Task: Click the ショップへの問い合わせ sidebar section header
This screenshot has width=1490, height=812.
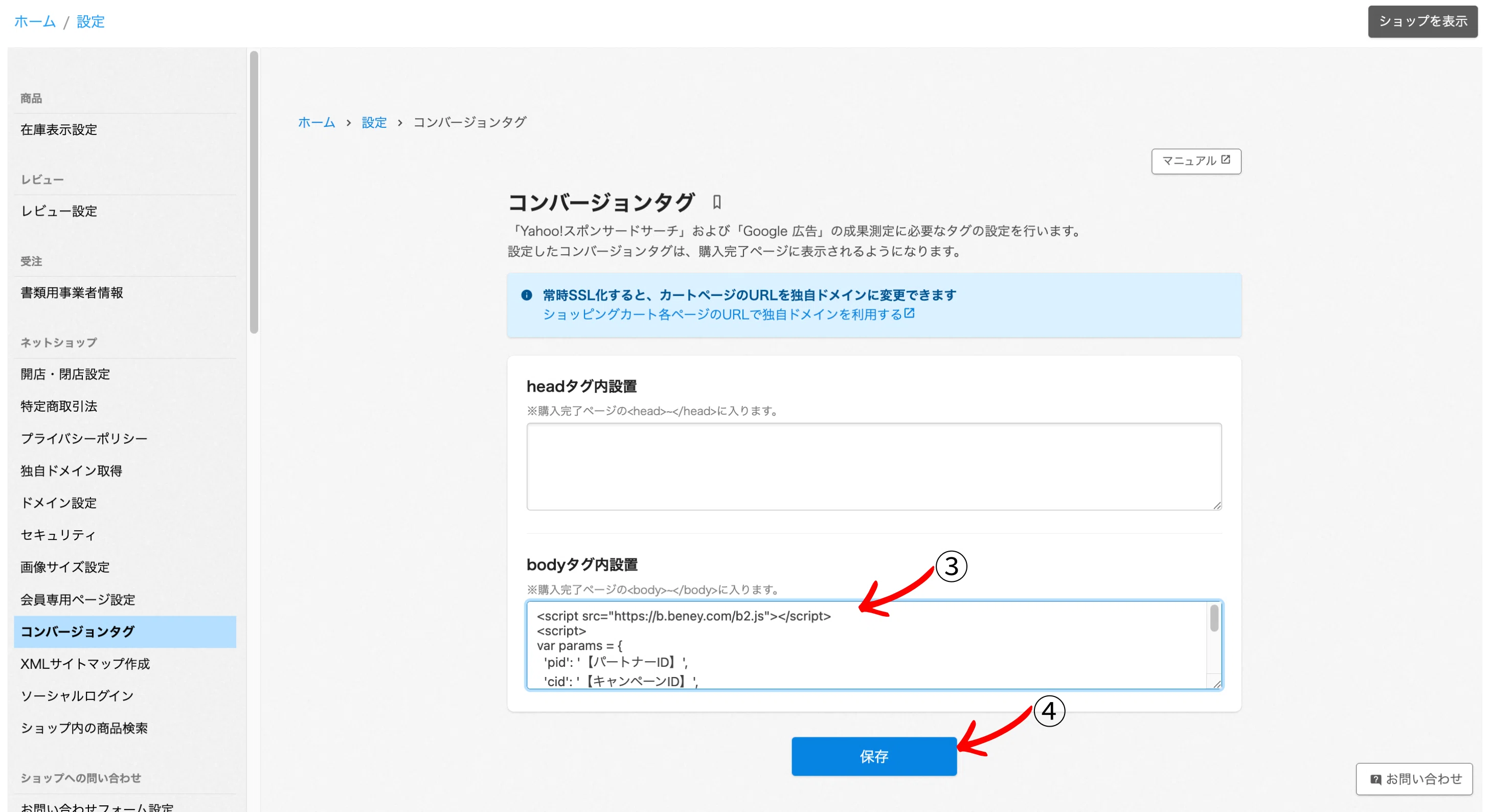Action: point(81,778)
